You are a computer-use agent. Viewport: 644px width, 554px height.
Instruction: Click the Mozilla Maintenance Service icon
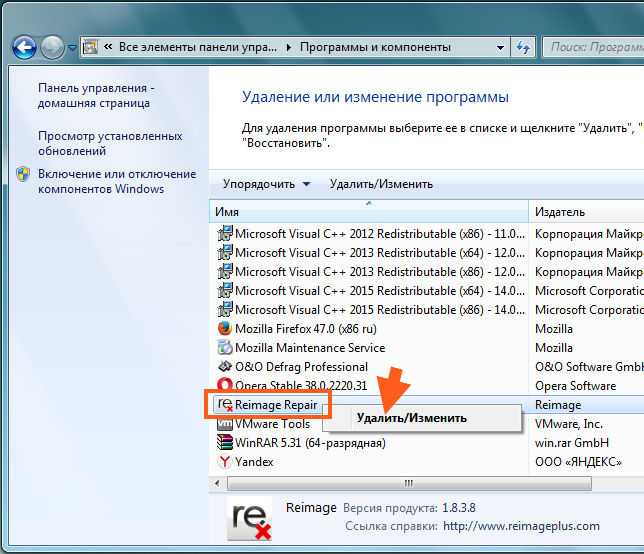225,347
